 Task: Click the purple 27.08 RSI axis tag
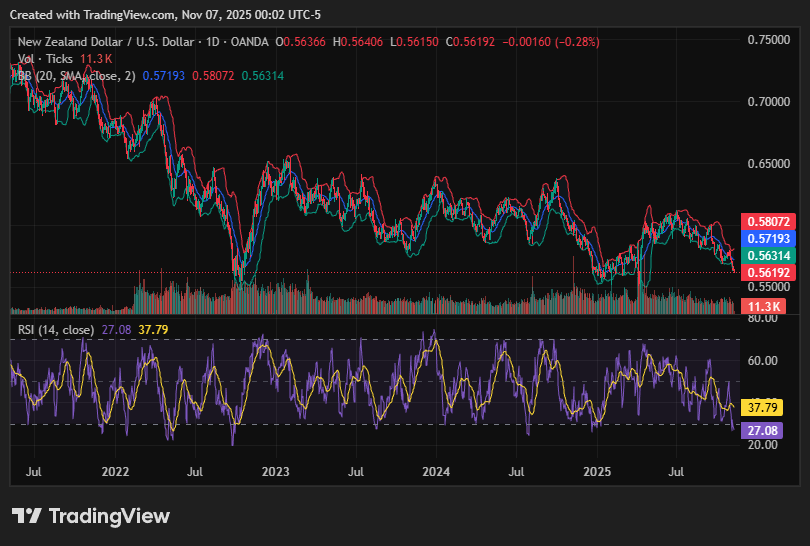coord(765,429)
